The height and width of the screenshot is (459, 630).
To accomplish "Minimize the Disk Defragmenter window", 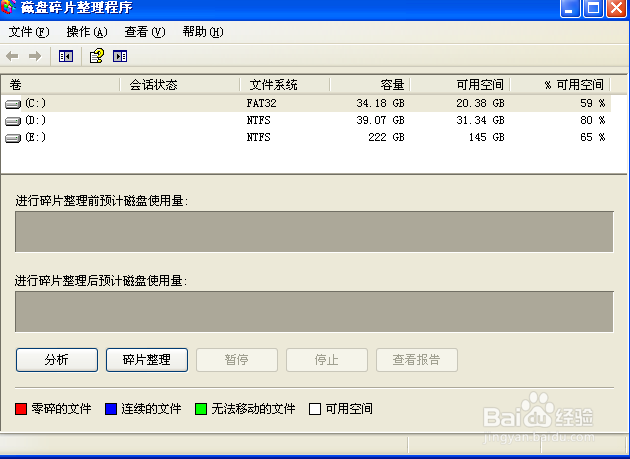I will pyautogui.click(x=570, y=8).
